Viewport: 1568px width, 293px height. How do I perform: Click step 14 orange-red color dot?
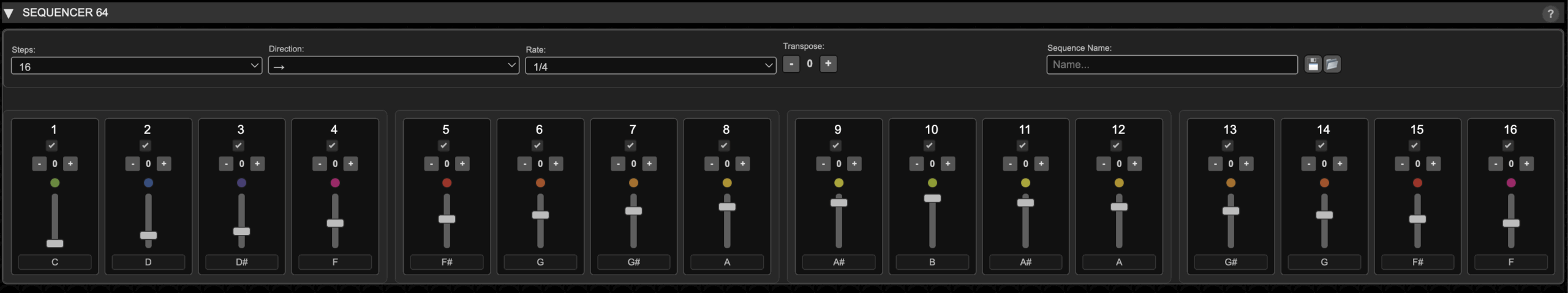click(1324, 183)
